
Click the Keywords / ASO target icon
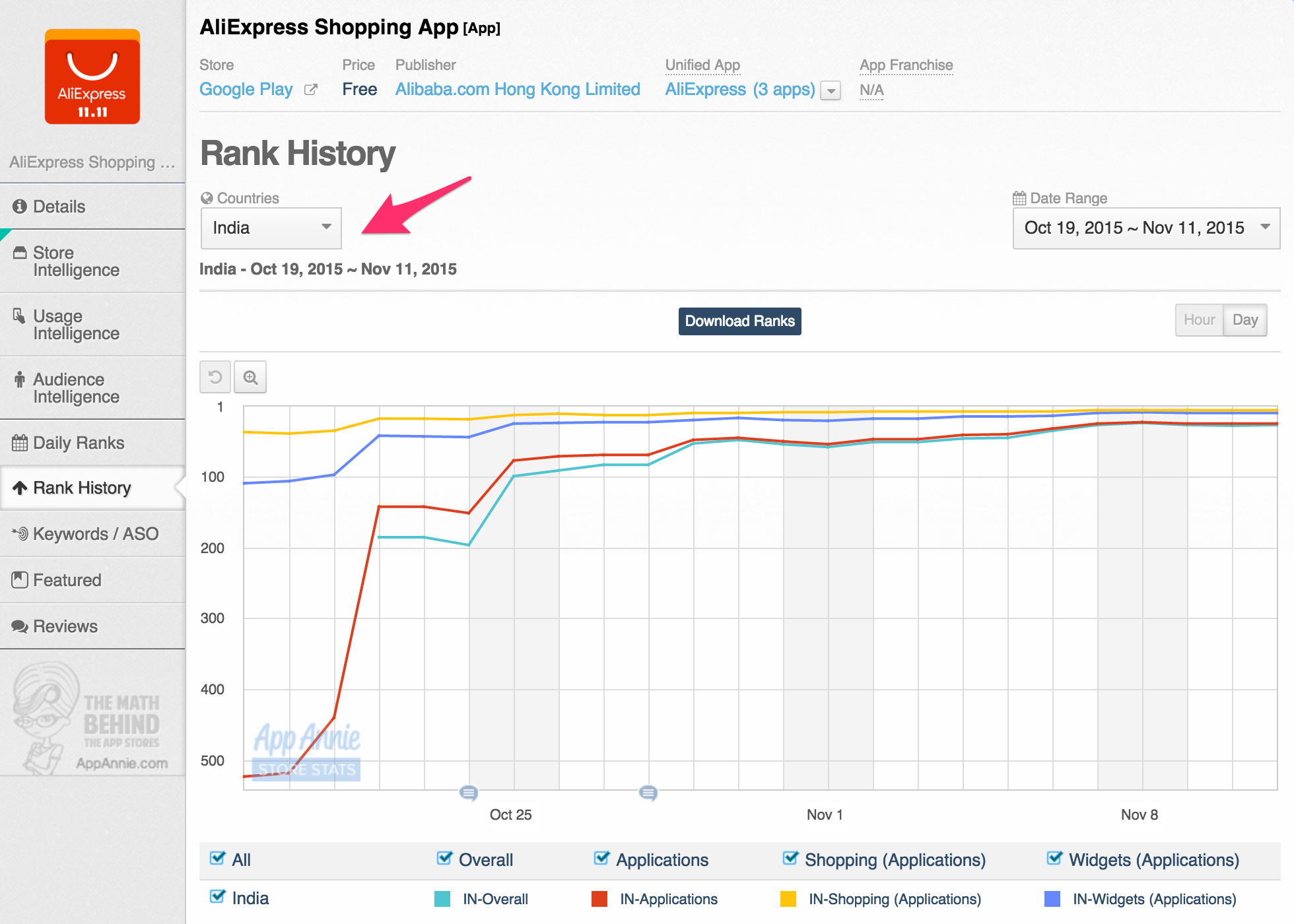click(x=20, y=533)
